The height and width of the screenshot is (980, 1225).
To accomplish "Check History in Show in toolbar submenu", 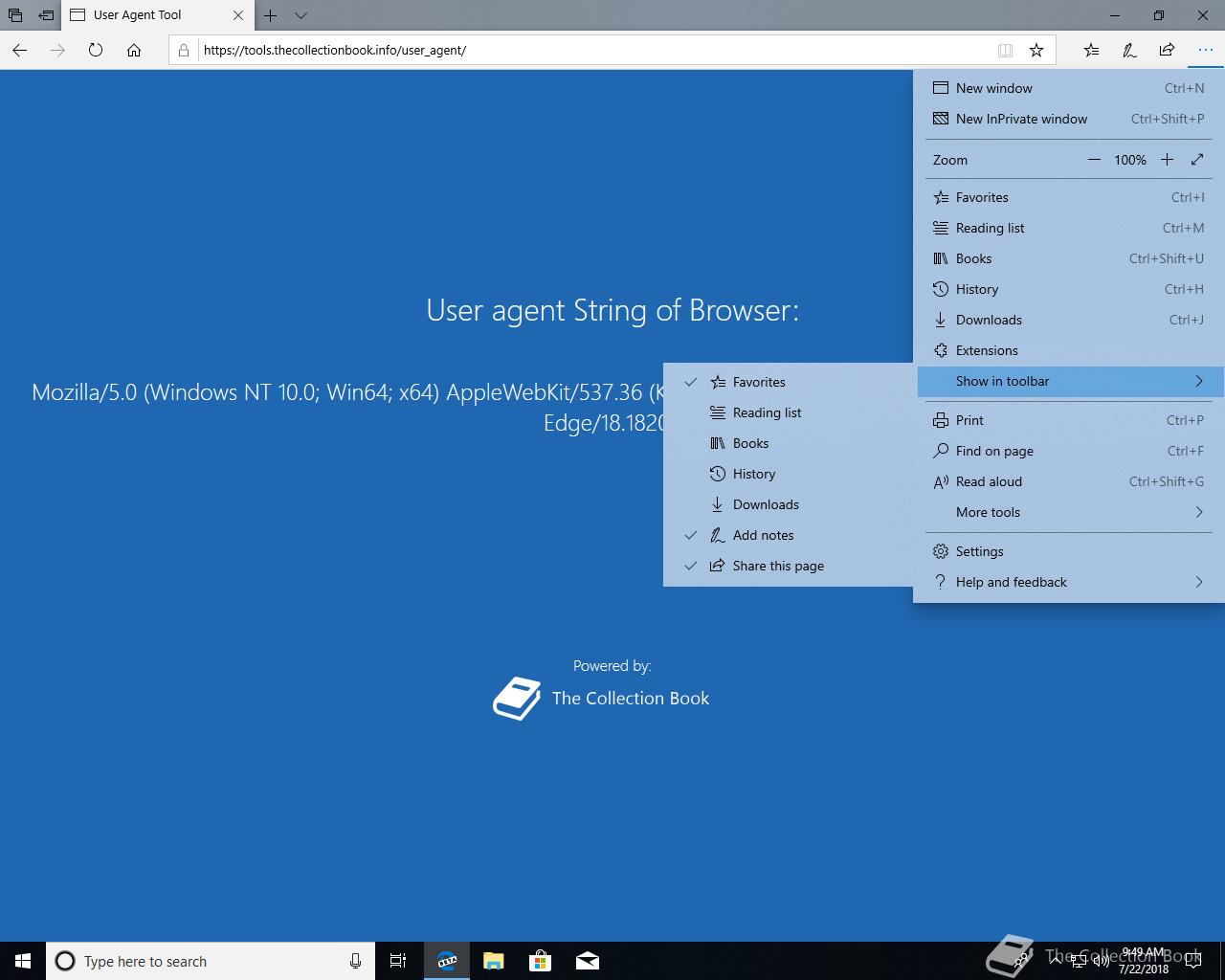I will (789, 474).
